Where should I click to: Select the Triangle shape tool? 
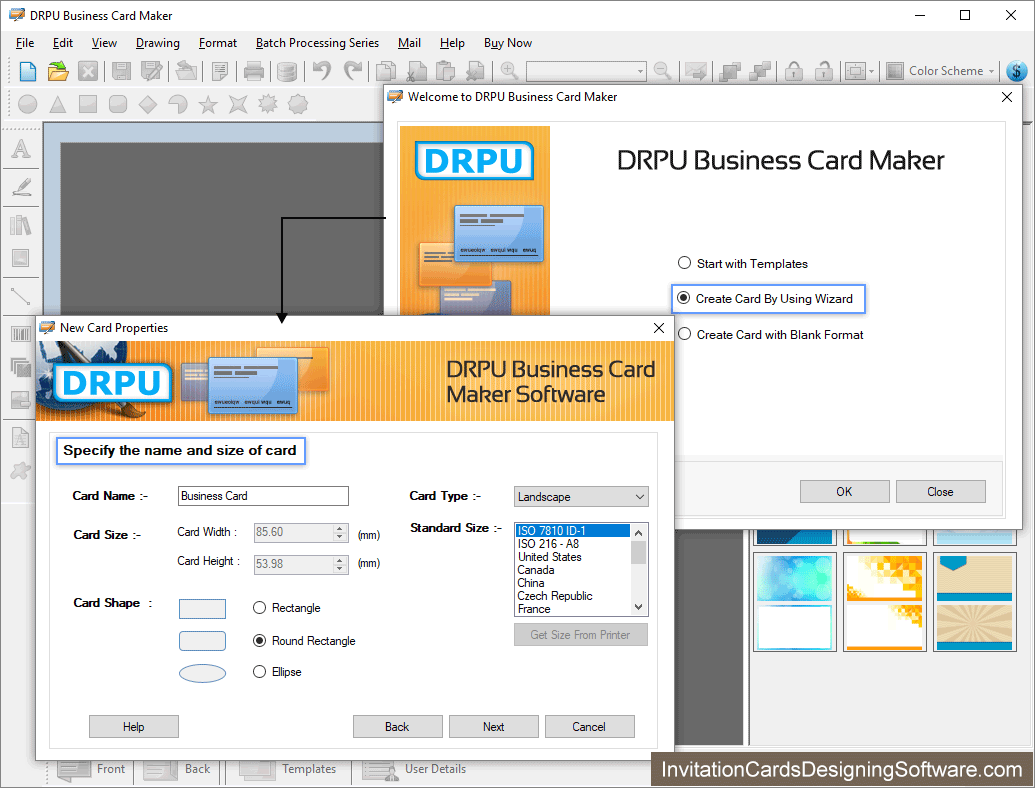point(58,104)
